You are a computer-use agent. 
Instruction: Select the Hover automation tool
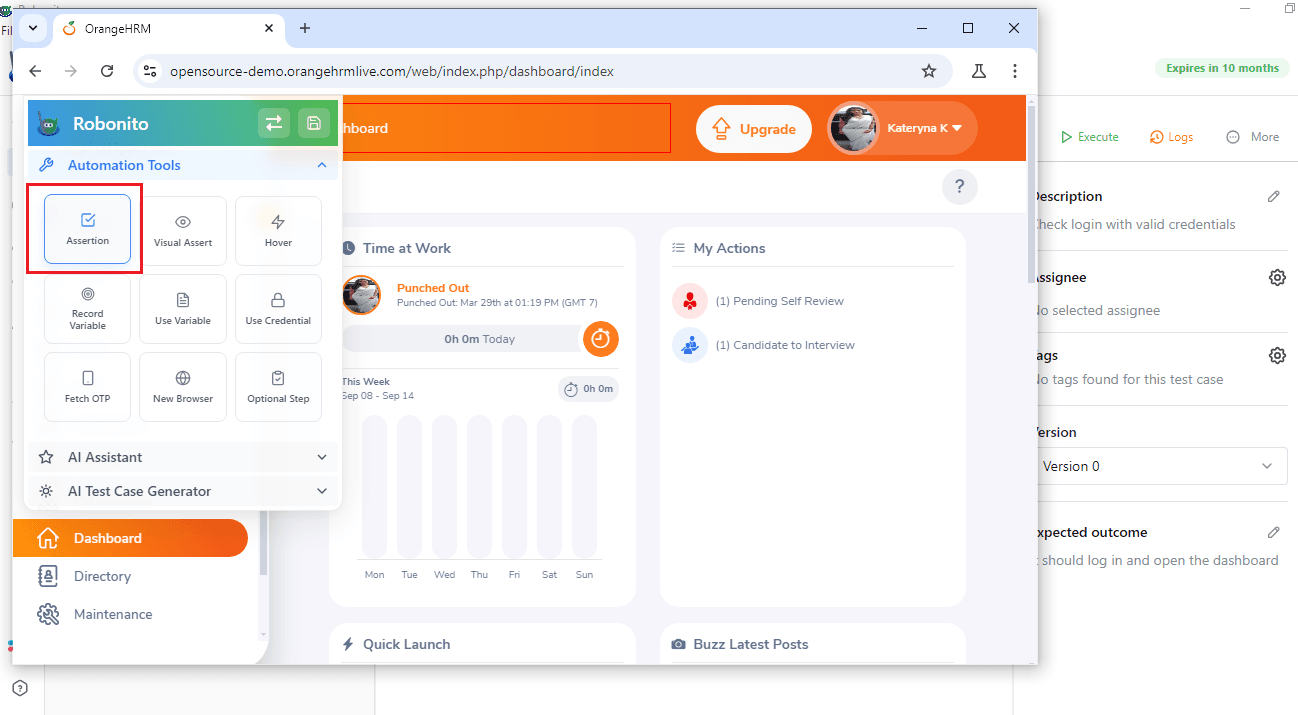(x=278, y=231)
